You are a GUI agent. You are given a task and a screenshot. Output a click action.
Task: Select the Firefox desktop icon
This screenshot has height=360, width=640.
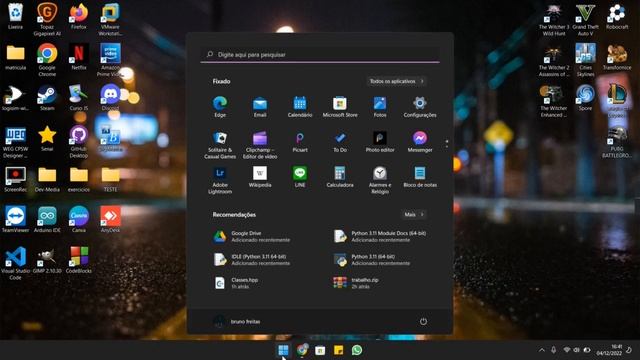pyautogui.click(x=79, y=16)
